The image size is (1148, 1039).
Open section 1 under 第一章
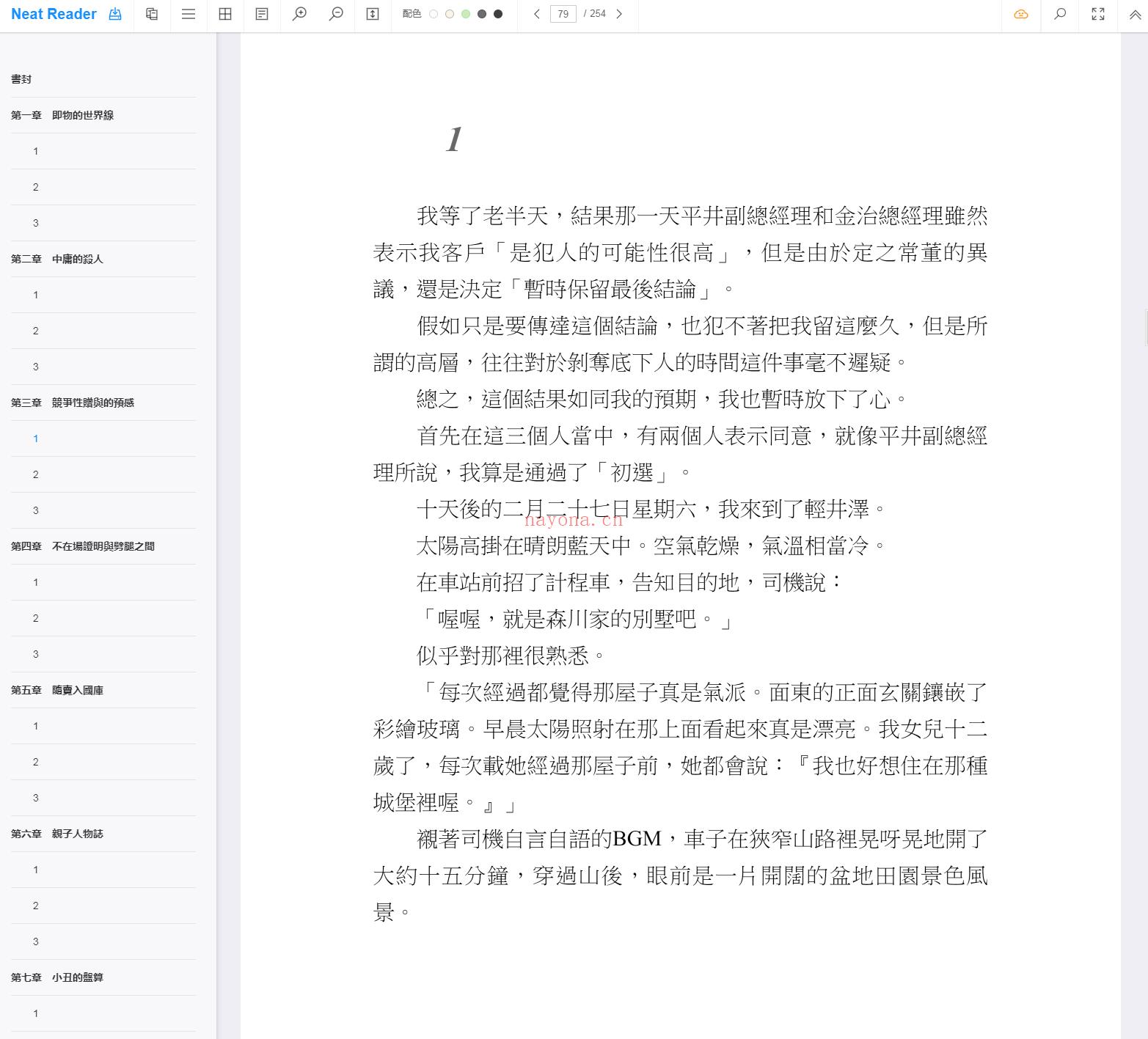pyautogui.click(x=103, y=151)
